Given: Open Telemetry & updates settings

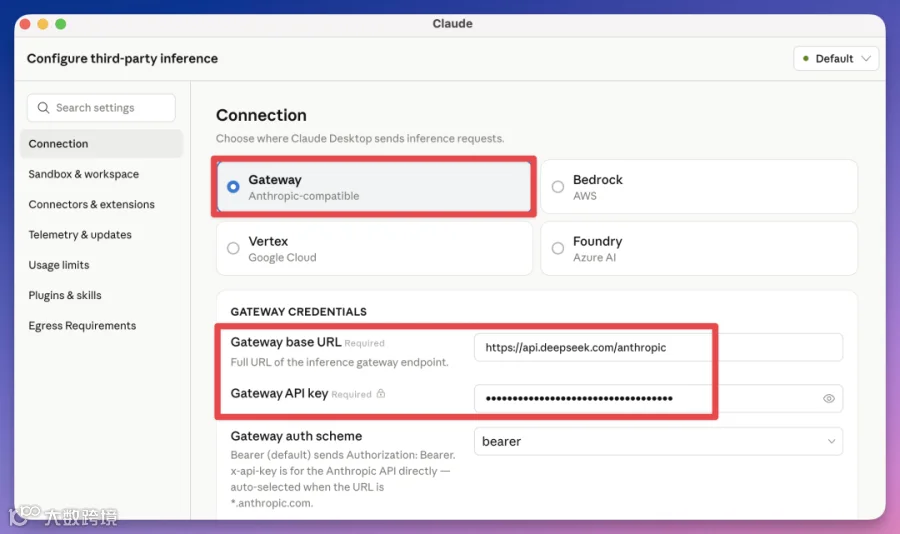Looking at the screenshot, I should [80, 235].
